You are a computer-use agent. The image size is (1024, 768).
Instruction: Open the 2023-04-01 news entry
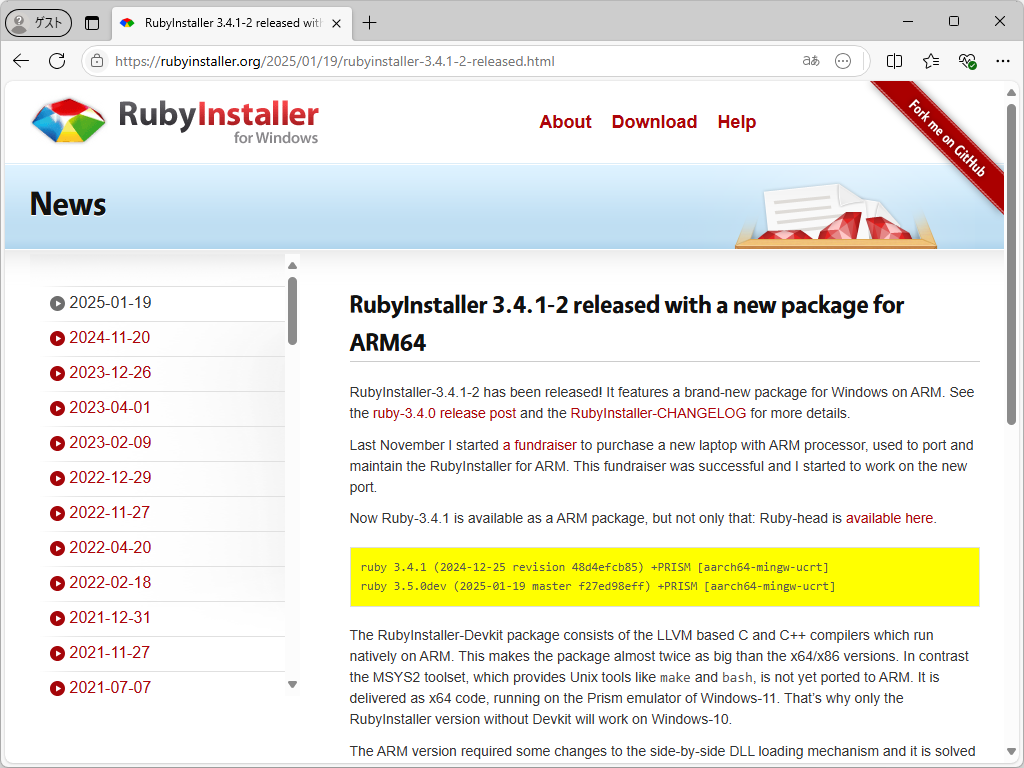[x=110, y=408]
